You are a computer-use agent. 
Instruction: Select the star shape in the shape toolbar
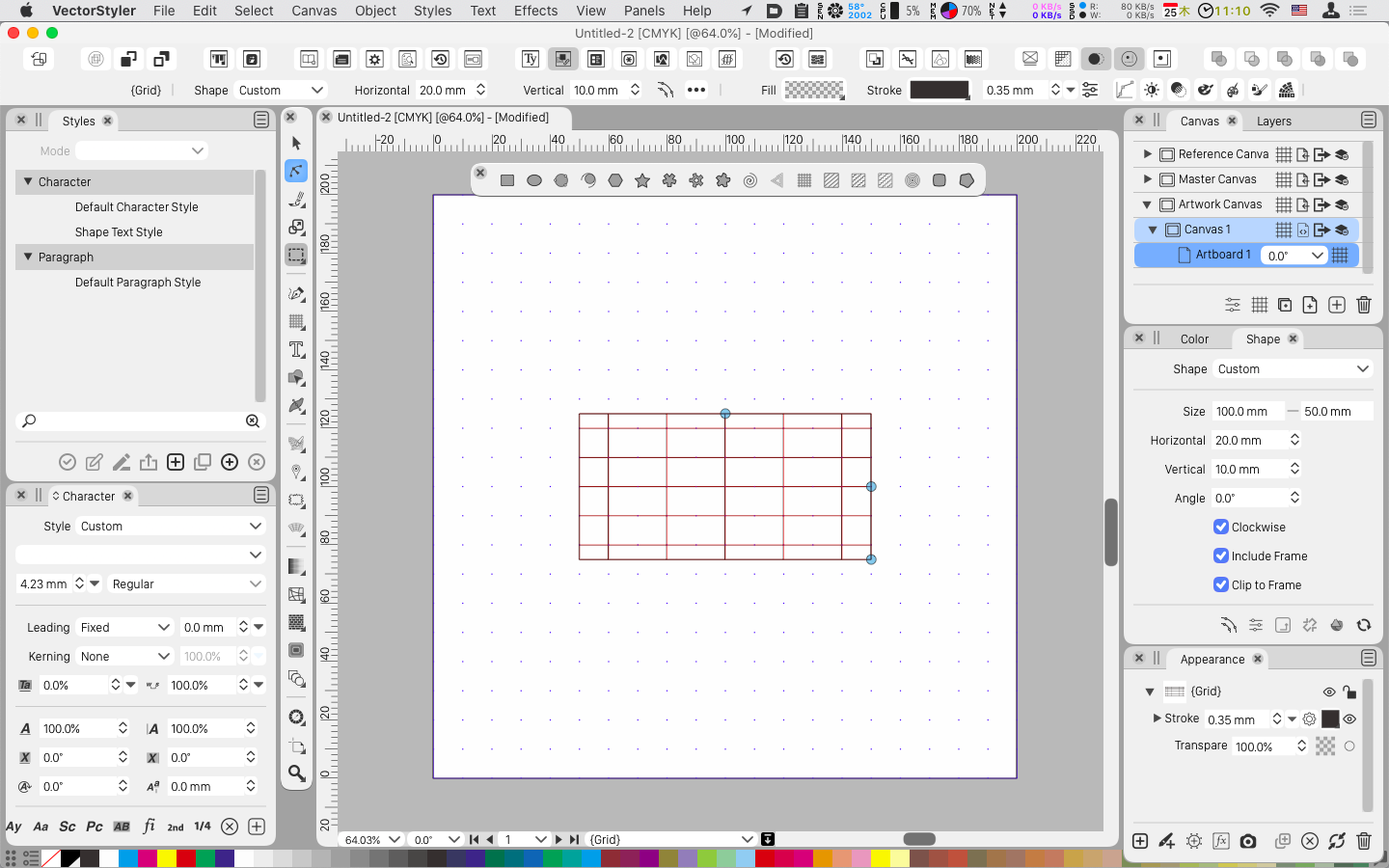642,180
